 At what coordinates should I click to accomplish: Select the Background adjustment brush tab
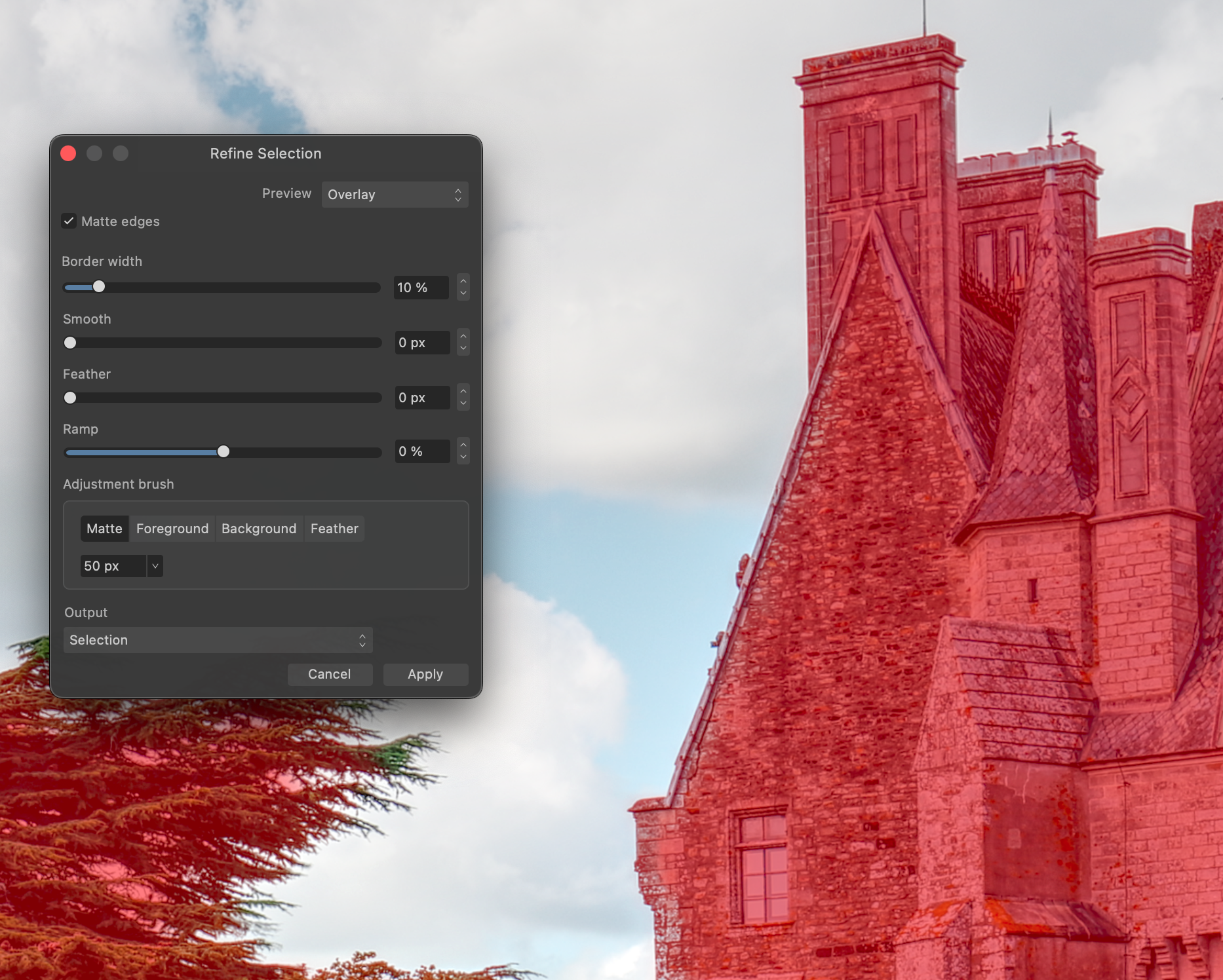tap(259, 529)
